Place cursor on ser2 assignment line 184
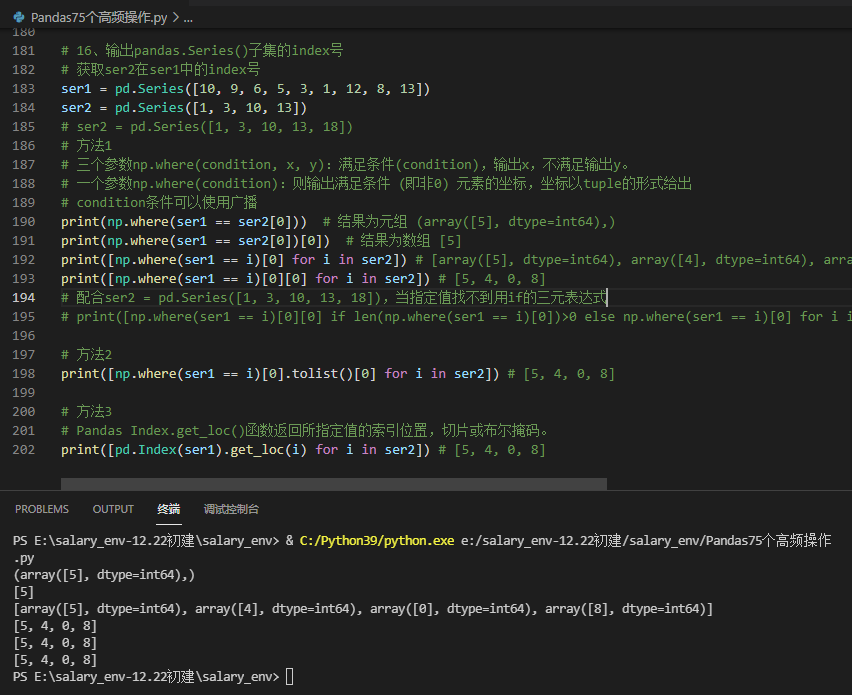This screenshot has height=695, width=852. tap(184, 108)
